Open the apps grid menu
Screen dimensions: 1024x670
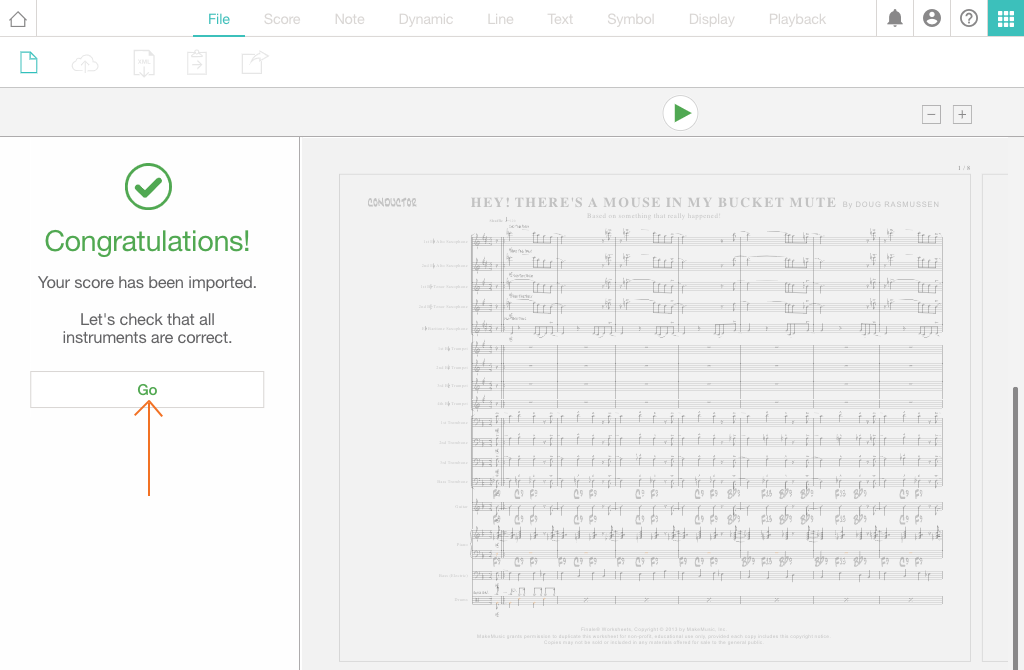click(x=1006, y=18)
